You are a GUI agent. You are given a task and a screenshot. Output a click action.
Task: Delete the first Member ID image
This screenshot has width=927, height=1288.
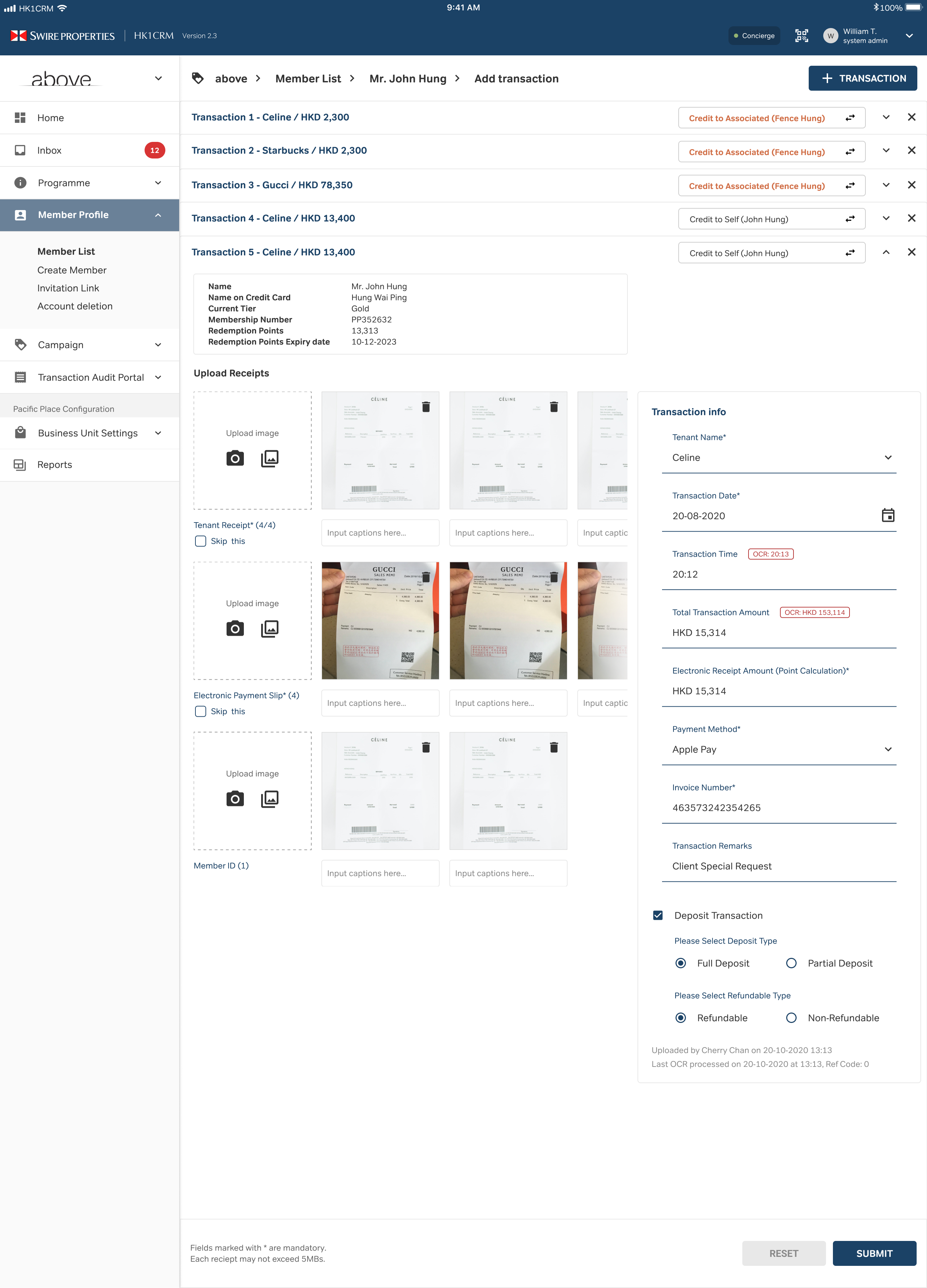426,747
